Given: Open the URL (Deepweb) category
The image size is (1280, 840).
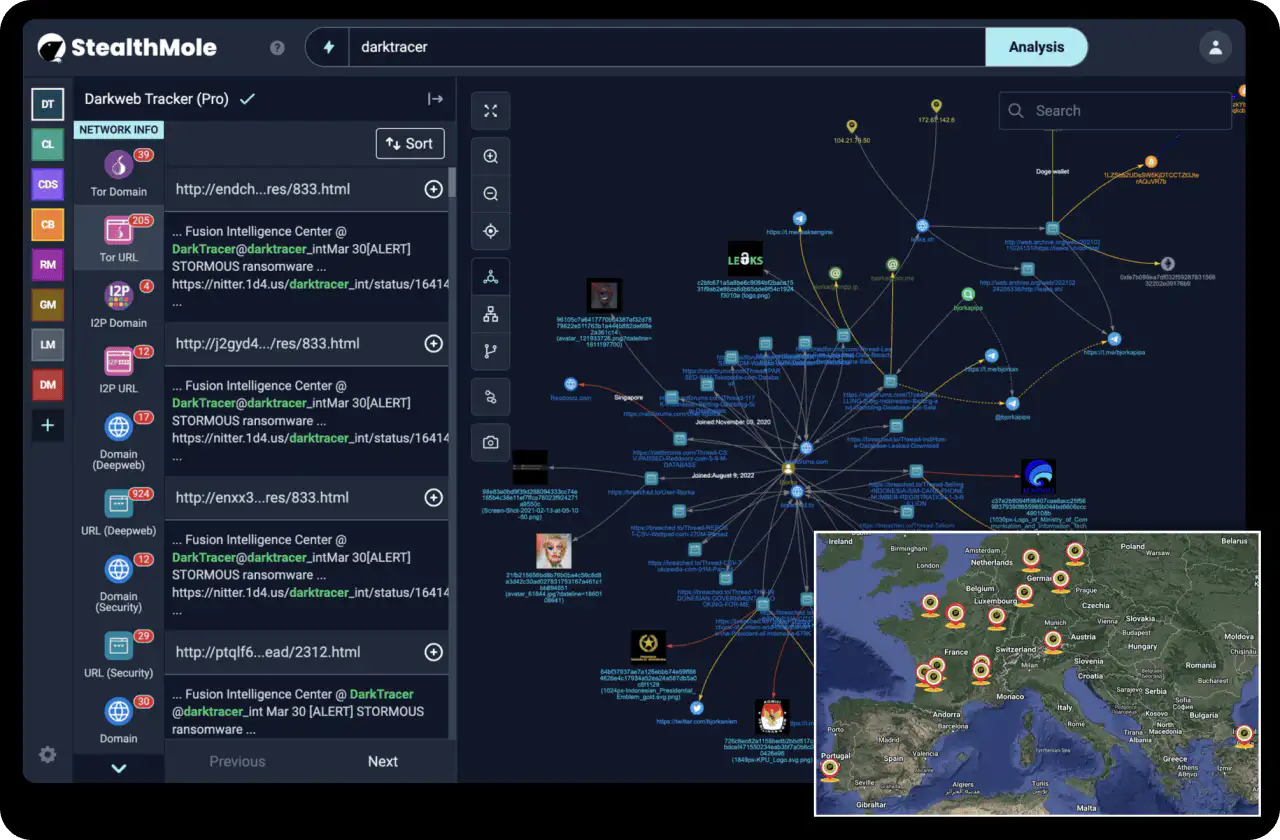Looking at the screenshot, I should tap(119, 510).
